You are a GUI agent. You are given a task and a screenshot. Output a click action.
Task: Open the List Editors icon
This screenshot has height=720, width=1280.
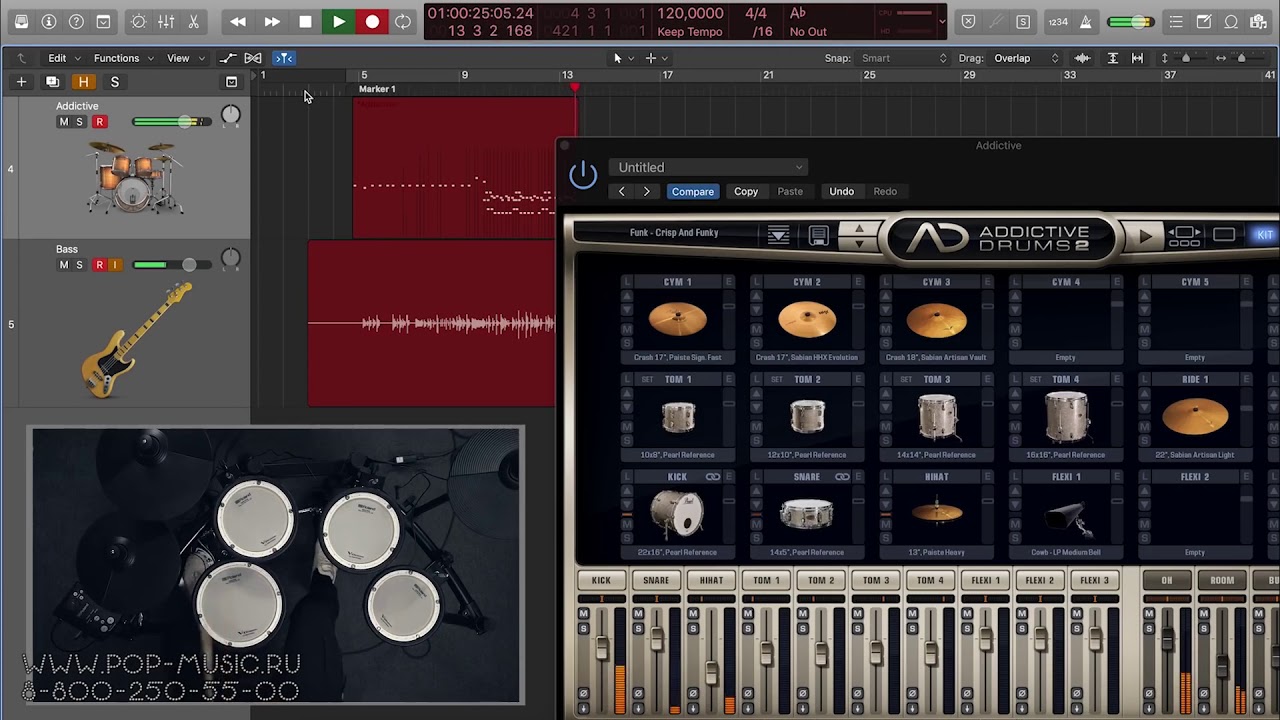(x=1176, y=21)
